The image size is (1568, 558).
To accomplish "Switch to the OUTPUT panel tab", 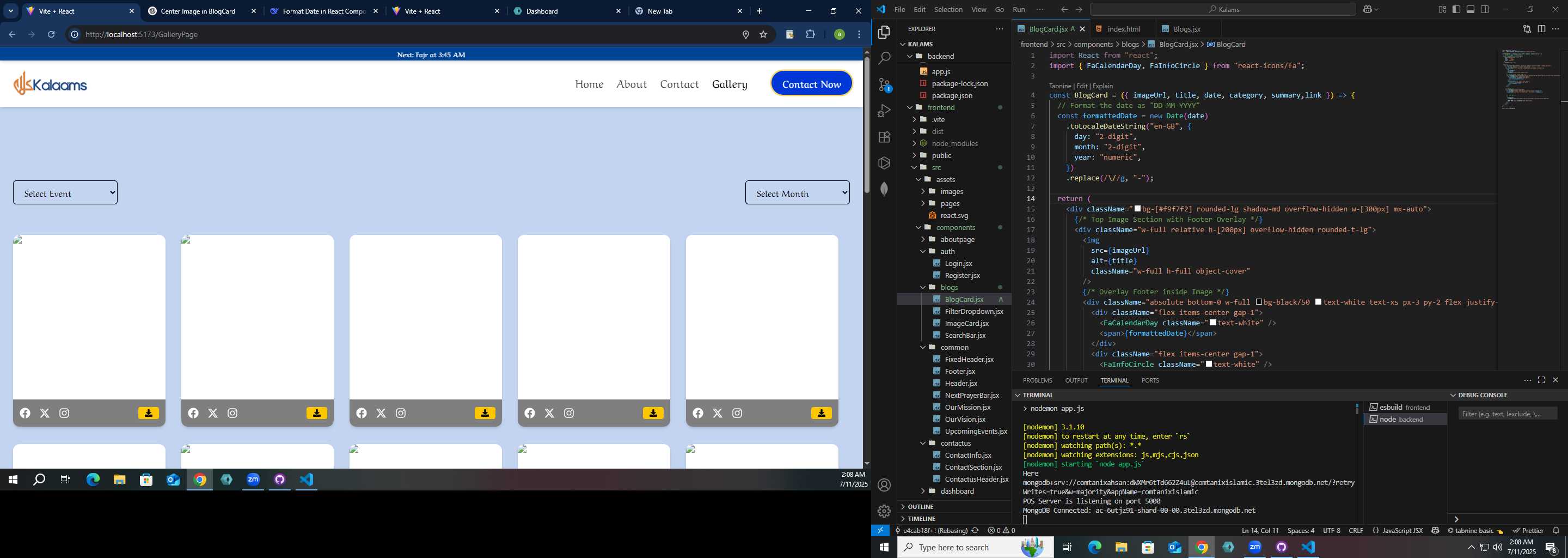I will coord(1076,380).
